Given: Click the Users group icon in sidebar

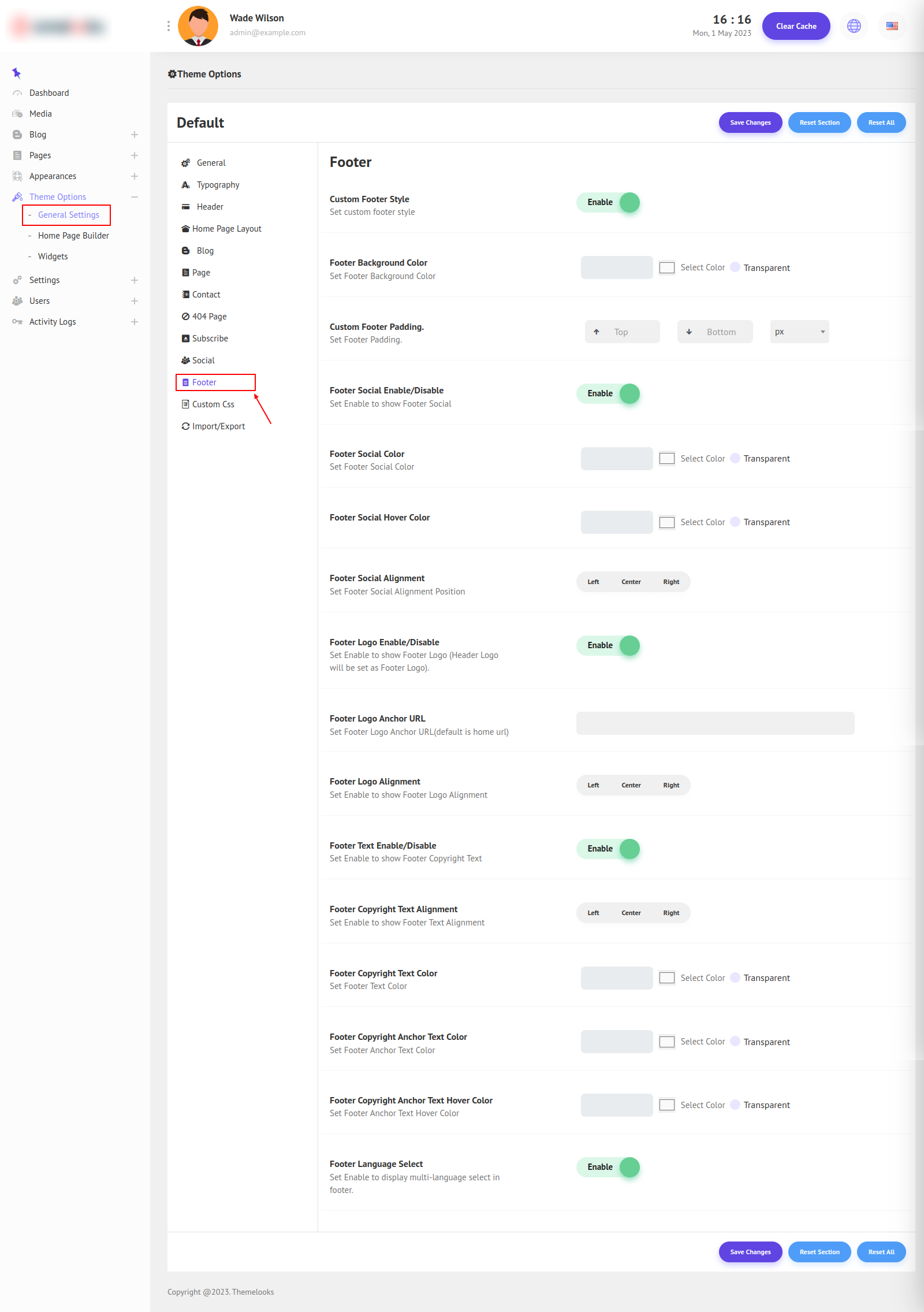Looking at the screenshot, I should pos(17,301).
